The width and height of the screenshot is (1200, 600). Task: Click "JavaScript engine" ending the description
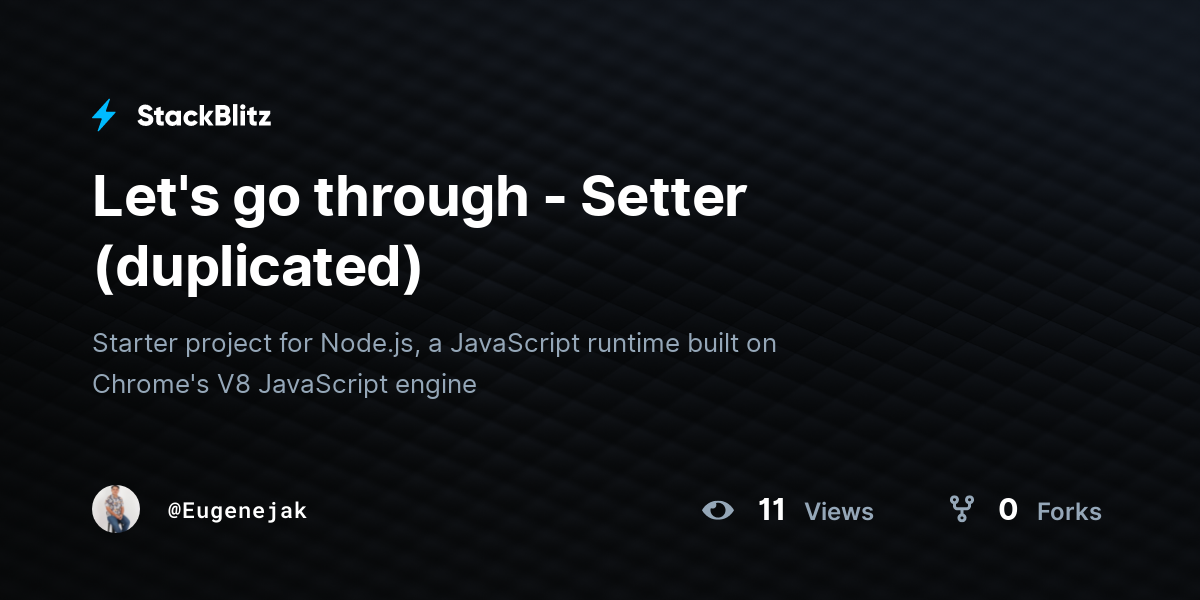(367, 384)
